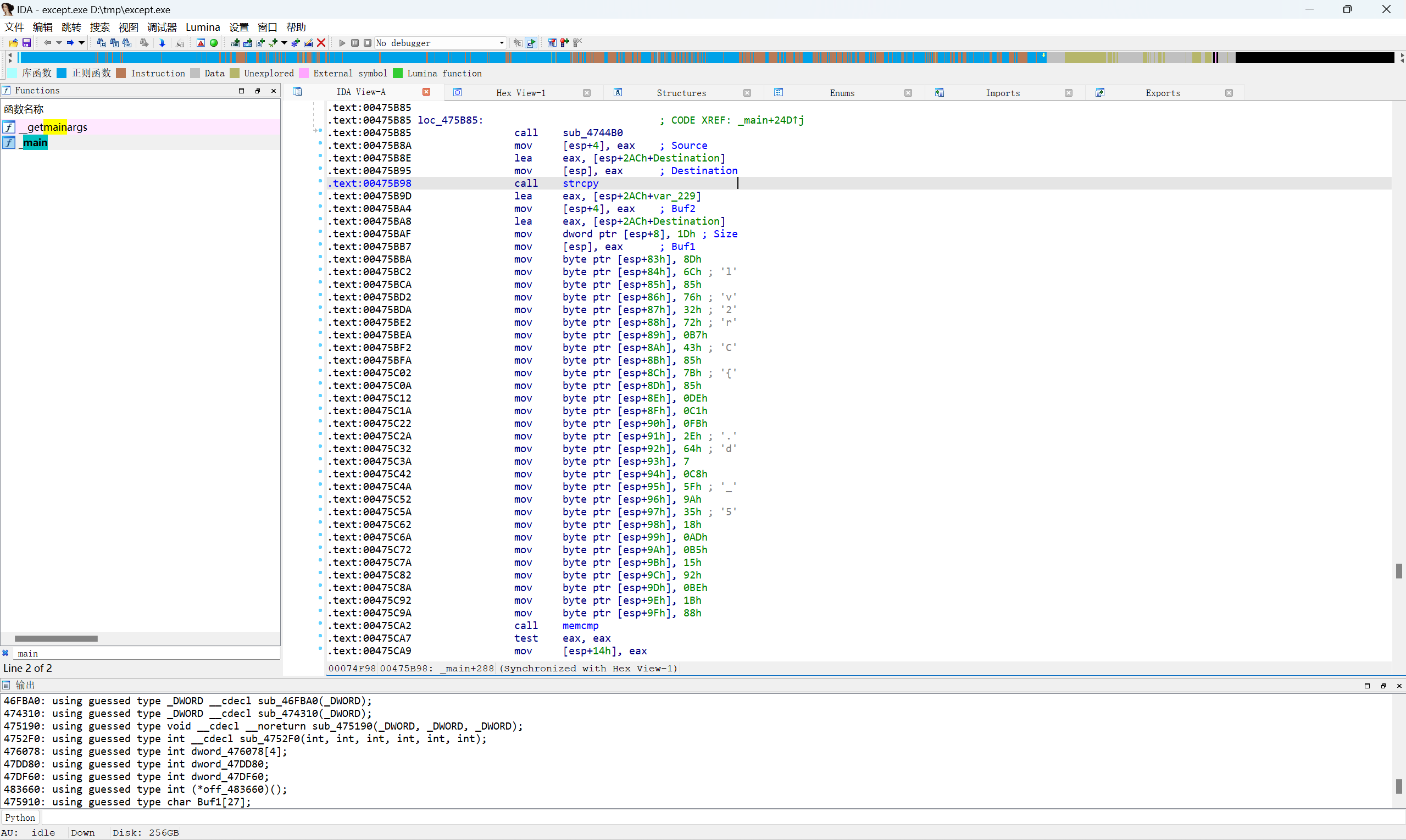The image size is (1406, 840).
Task: Click the pencil edit icon
Action: point(308,43)
